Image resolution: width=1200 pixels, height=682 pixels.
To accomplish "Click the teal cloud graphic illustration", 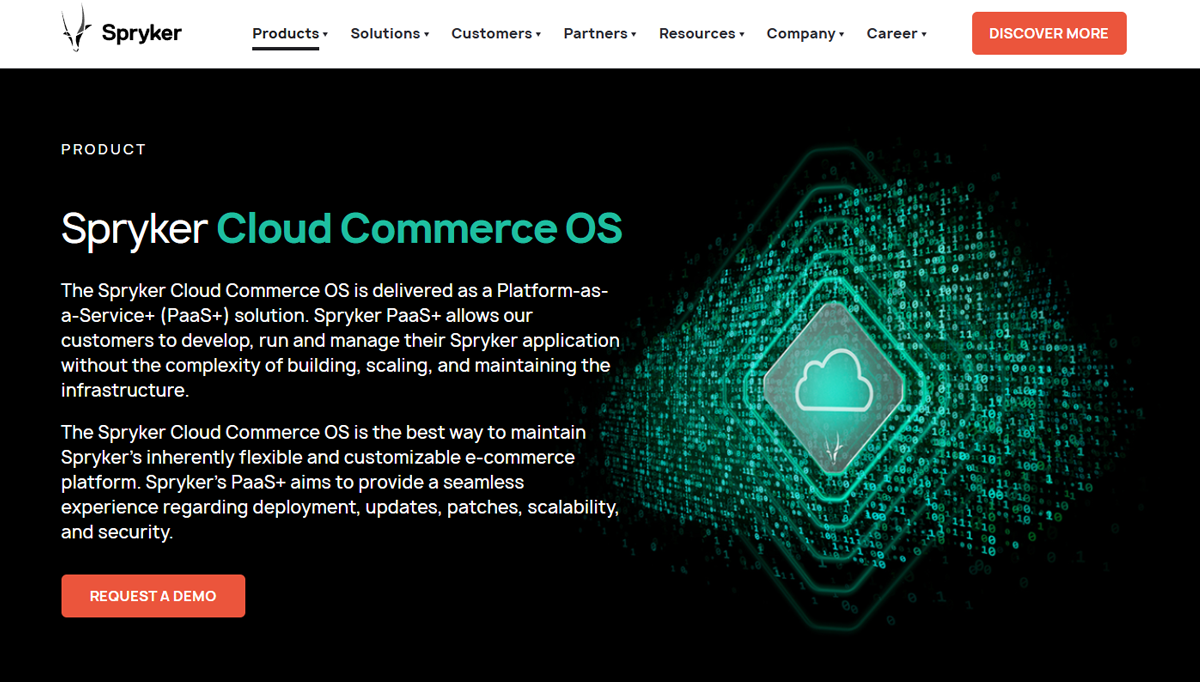I will (838, 380).
